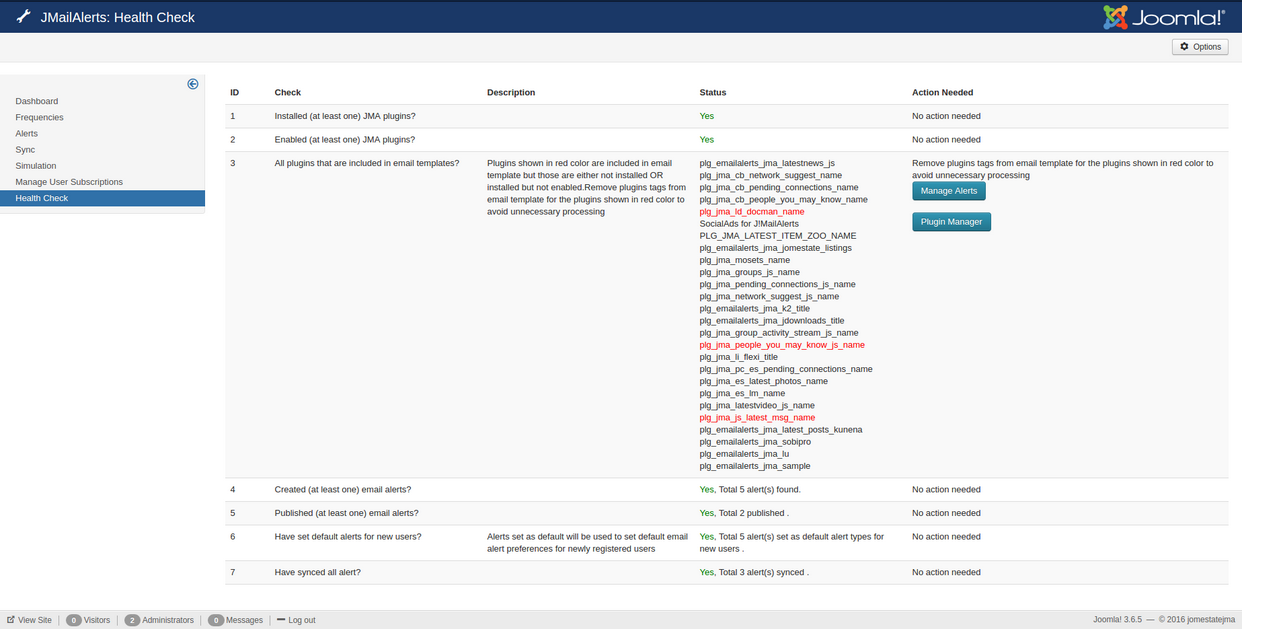Collapse the sidebar with the arrow icon
The image size is (1273, 629).
193,84
